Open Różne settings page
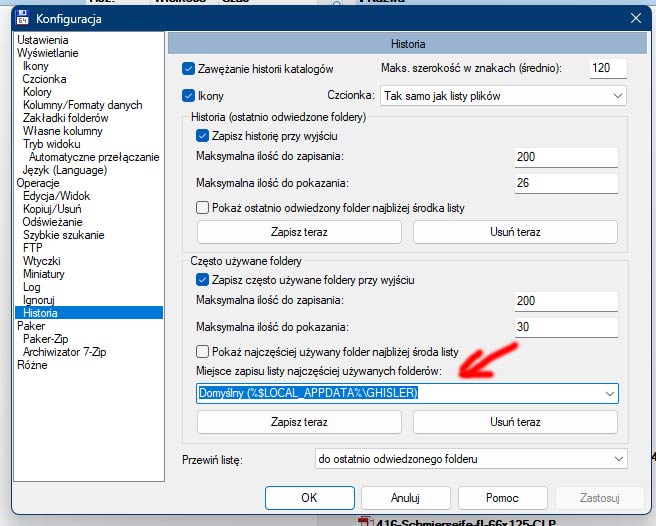This screenshot has height=526, width=656. click(x=32, y=364)
